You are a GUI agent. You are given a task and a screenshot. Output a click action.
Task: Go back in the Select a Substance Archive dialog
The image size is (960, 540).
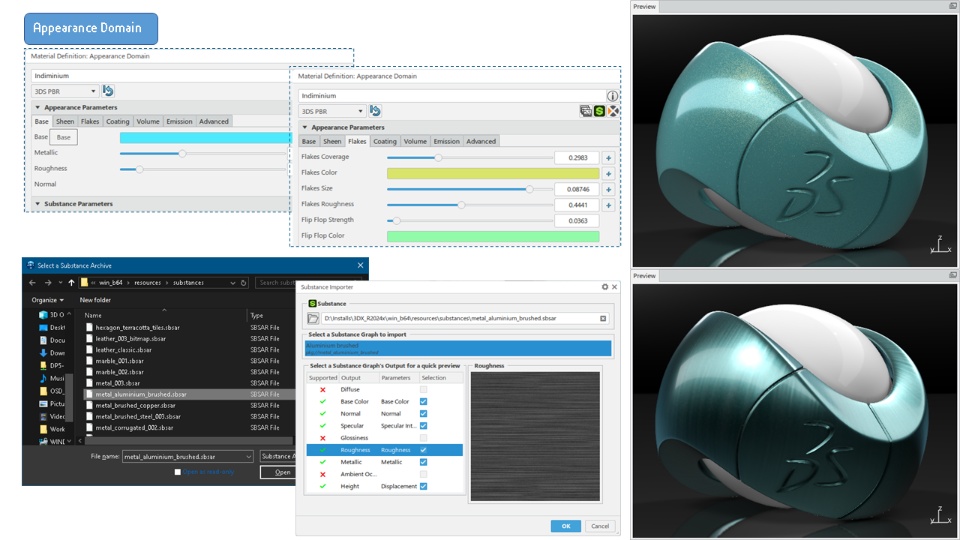32,282
